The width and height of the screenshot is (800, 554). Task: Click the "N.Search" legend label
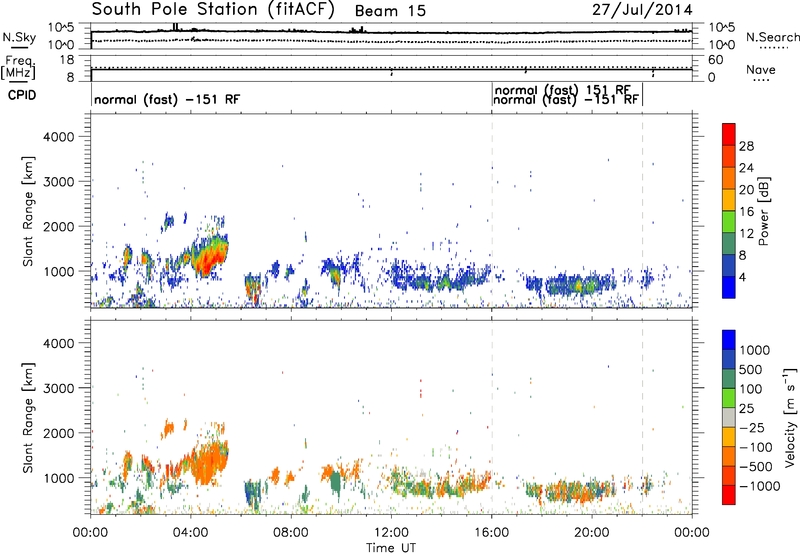click(772, 37)
